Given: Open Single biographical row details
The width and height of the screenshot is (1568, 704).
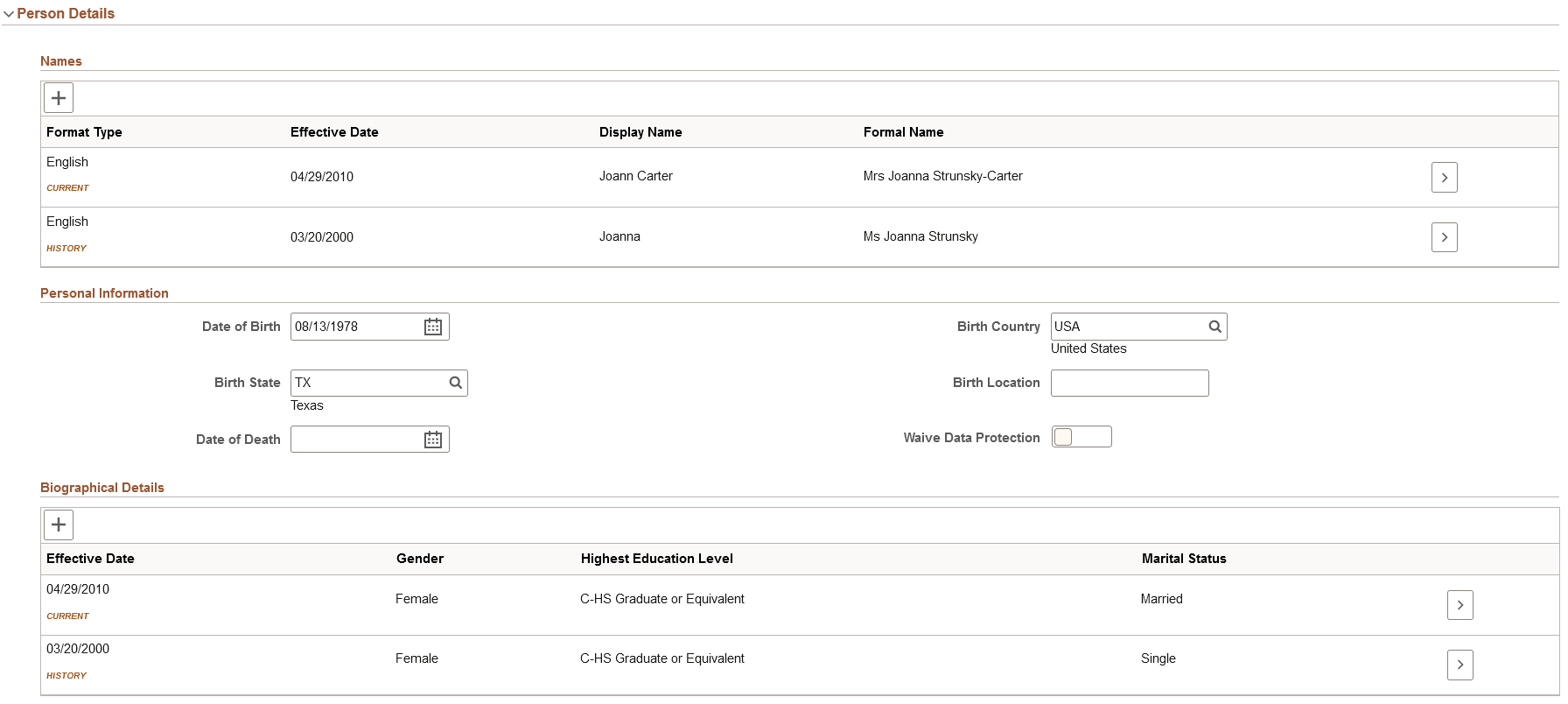Looking at the screenshot, I should click(1459, 665).
